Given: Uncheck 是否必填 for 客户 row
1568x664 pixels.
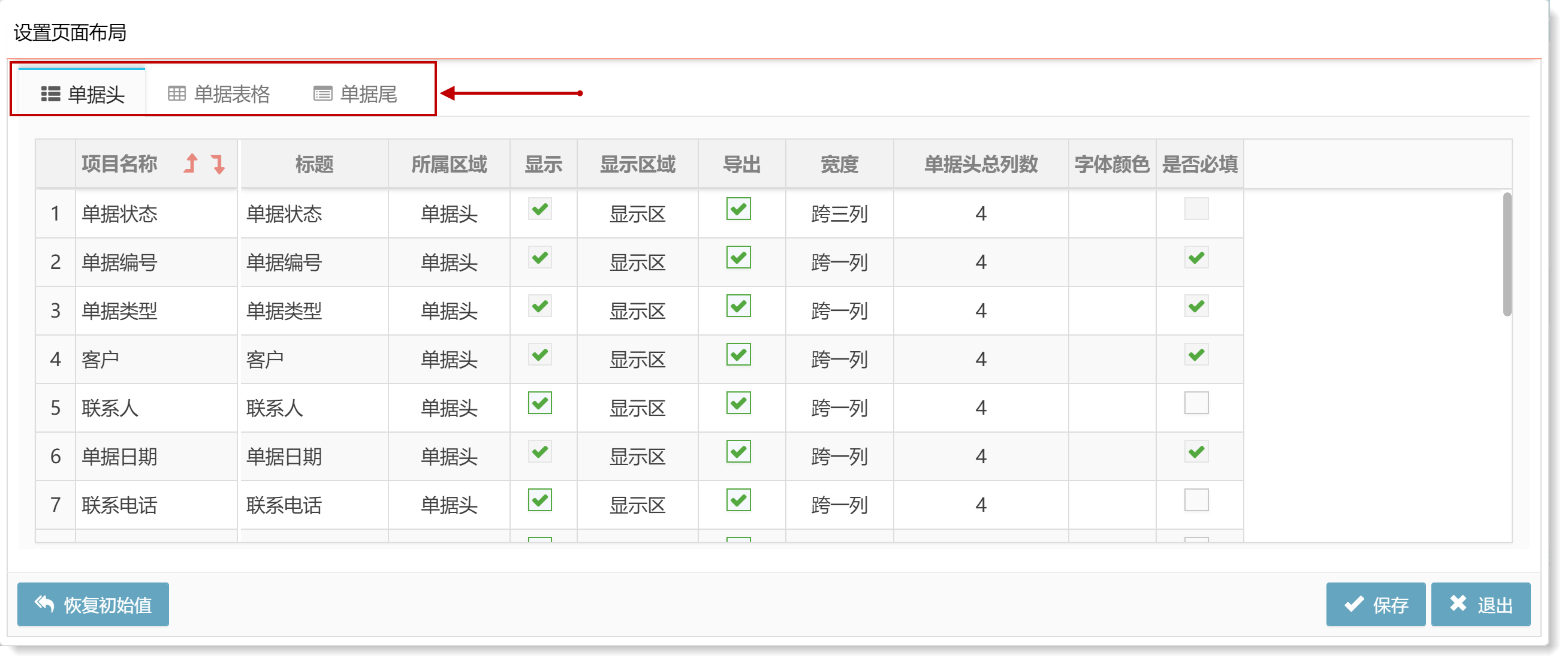Looking at the screenshot, I should point(1196,355).
